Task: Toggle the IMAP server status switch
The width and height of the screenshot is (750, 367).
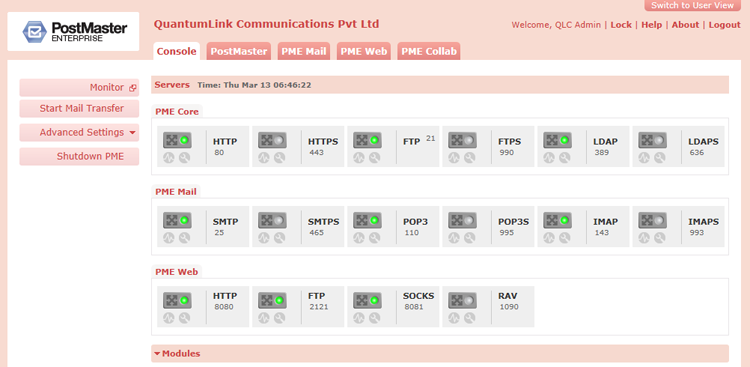Action: click(558, 221)
